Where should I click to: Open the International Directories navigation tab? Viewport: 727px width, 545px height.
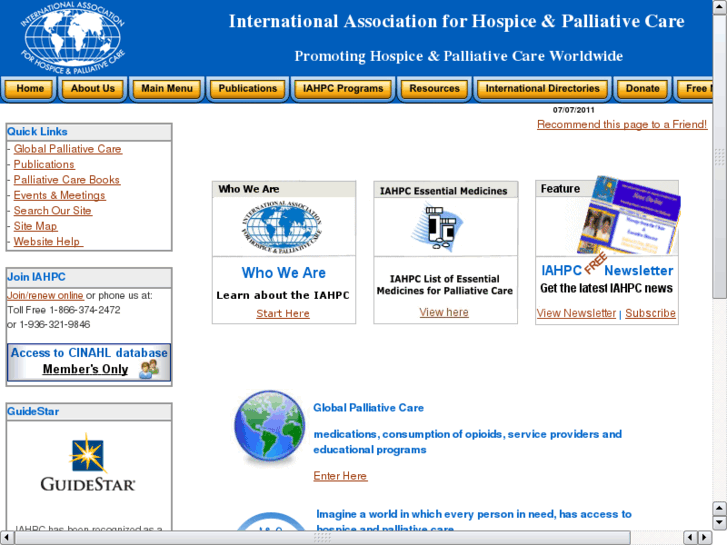click(542, 89)
